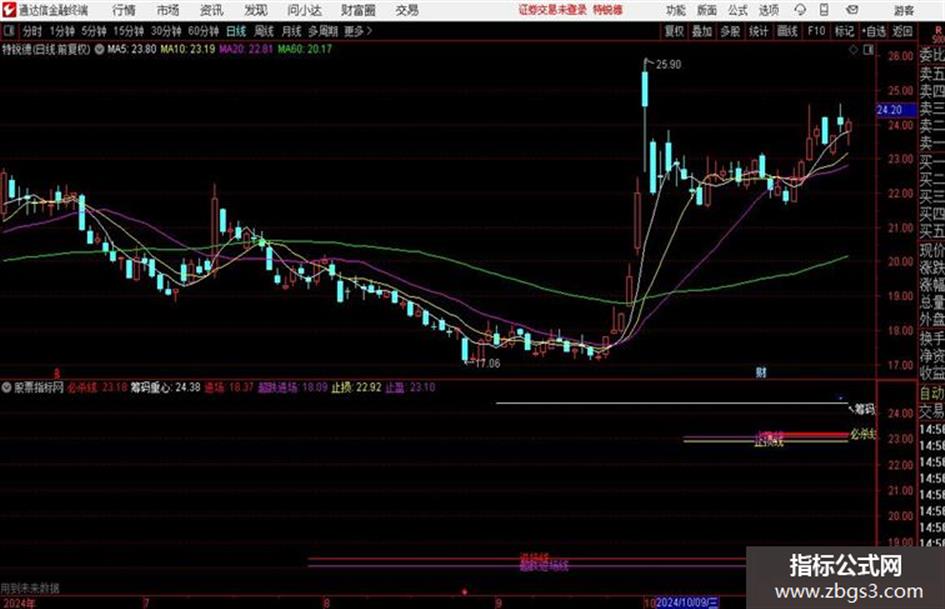This screenshot has width=945, height=609.
Task: Click the MA60: 20.17 indicator value
Action: (x=304, y=49)
